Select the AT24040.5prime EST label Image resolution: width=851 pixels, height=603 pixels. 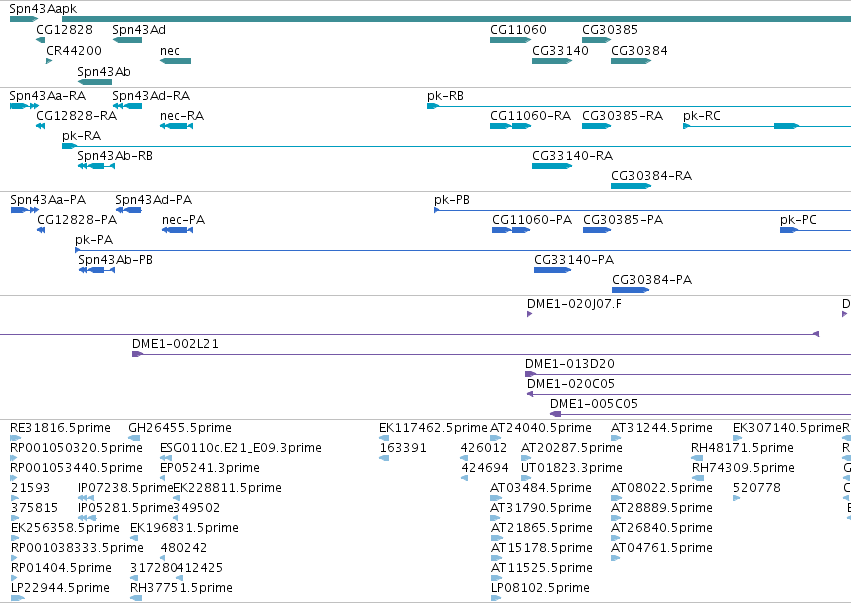click(x=541, y=429)
